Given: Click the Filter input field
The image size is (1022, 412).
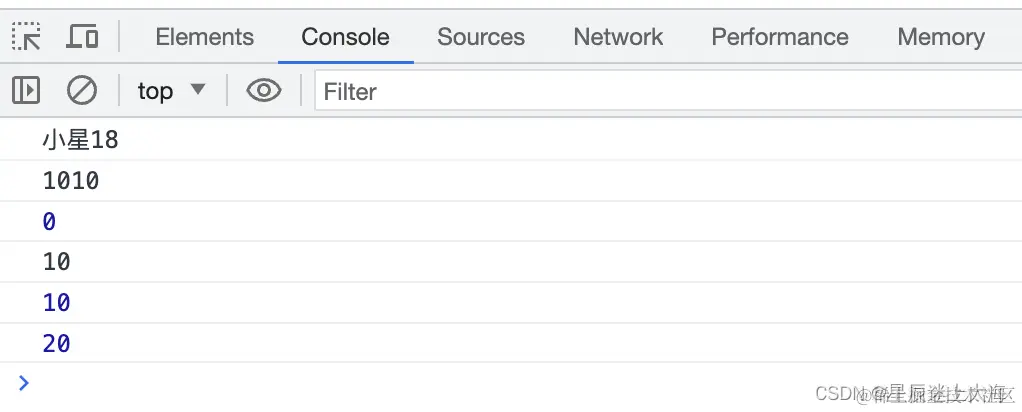Looking at the screenshot, I should pyautogui.click(x=660, y=92).
